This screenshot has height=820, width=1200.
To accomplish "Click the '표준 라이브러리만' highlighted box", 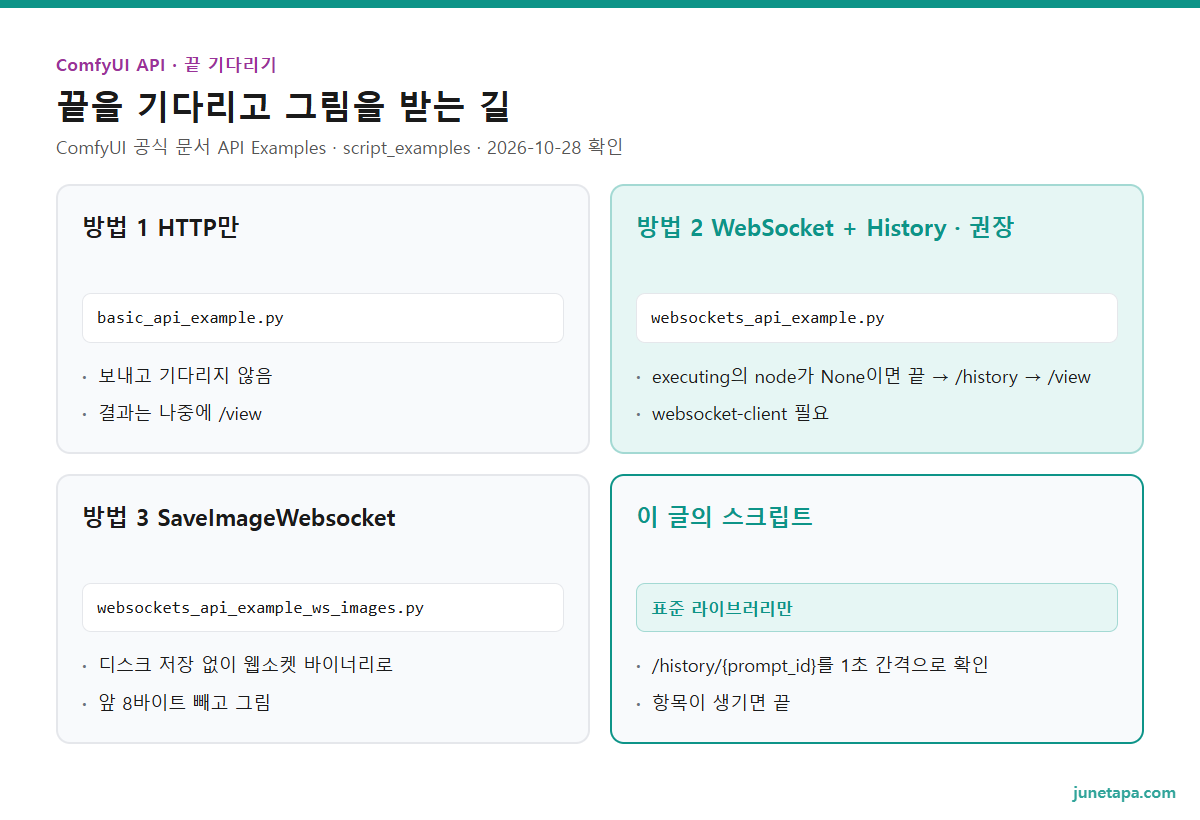I will [x=877, y=608].
